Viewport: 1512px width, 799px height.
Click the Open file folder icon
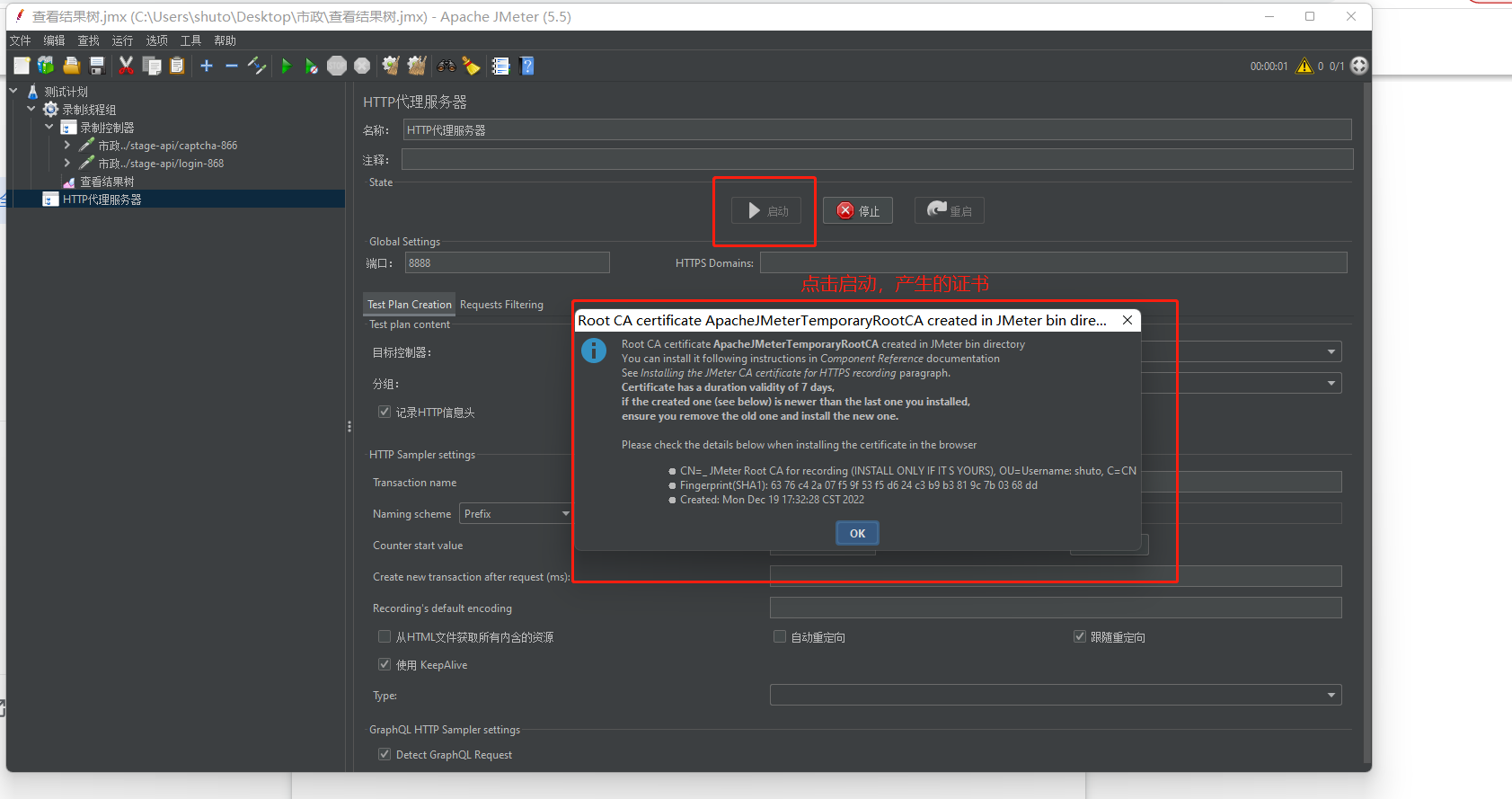72,66
